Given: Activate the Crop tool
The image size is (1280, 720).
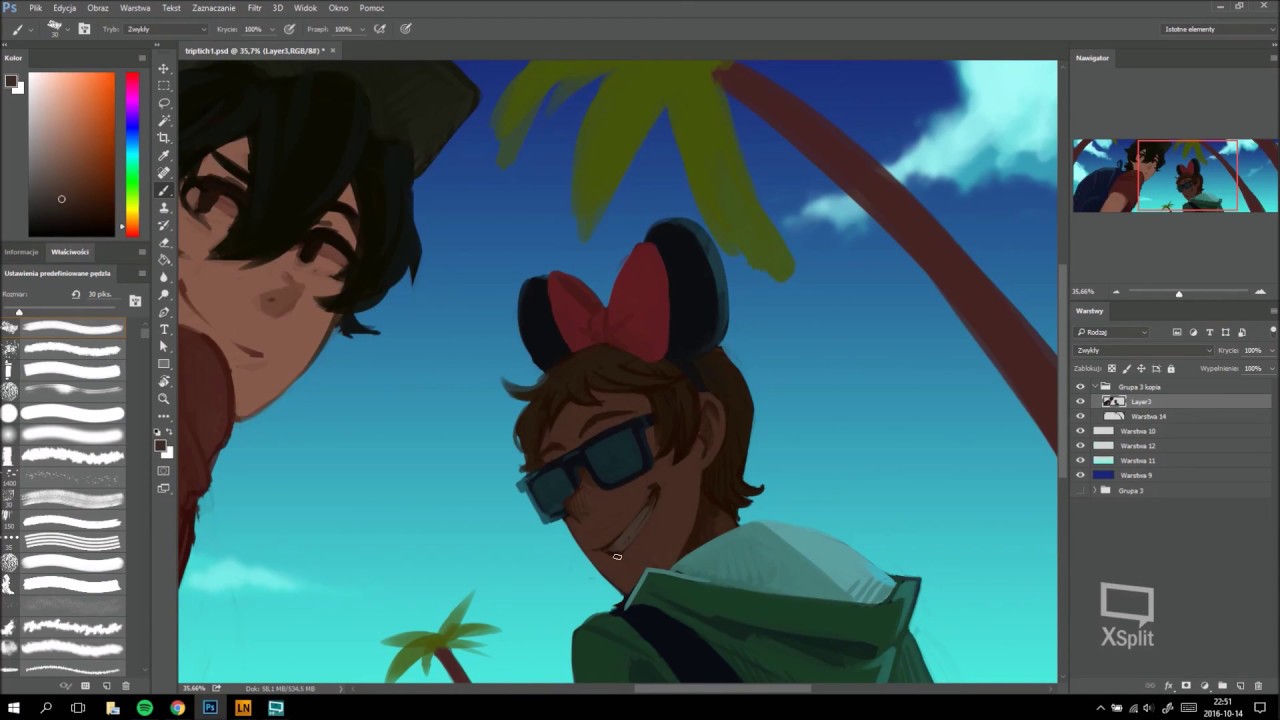Looking at the screenshot, I should click(164, 138).
